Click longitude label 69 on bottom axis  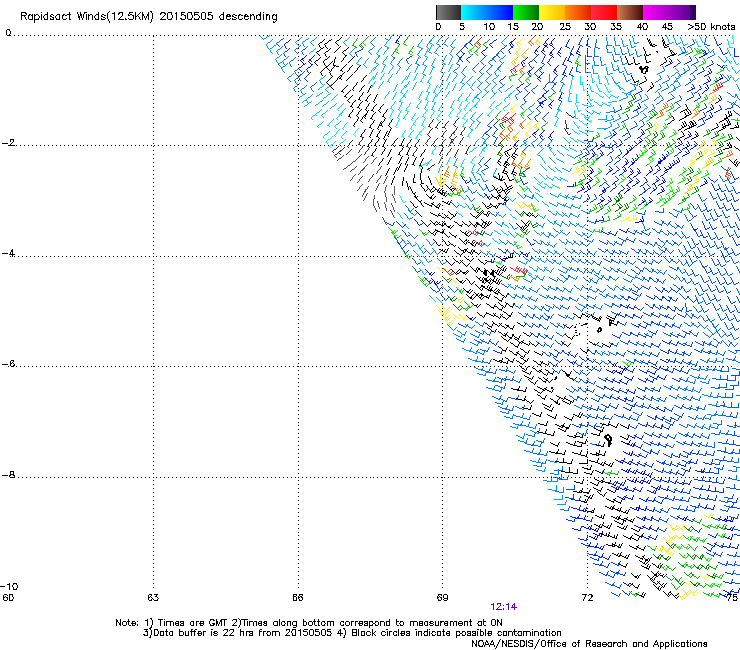click(x=442, y=598)
